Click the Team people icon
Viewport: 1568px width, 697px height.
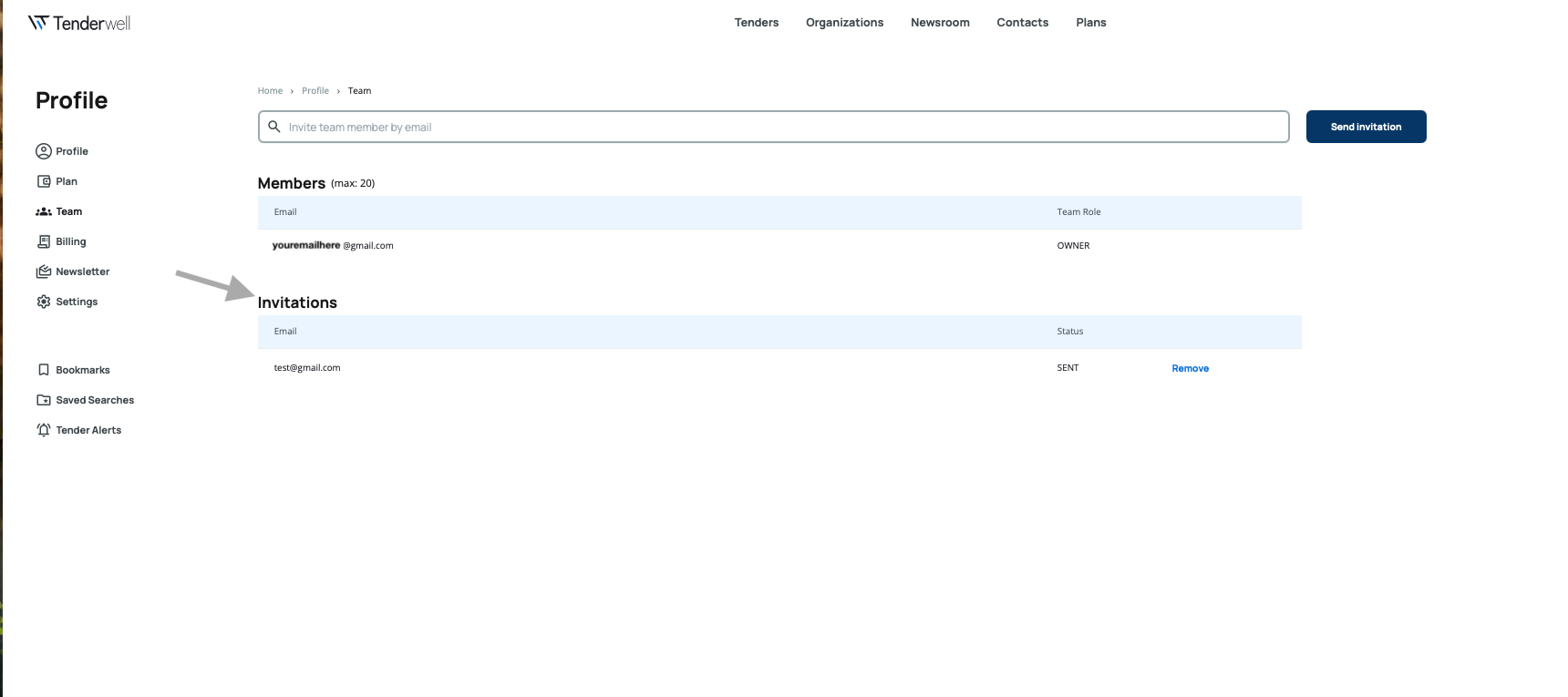point(43,211)
